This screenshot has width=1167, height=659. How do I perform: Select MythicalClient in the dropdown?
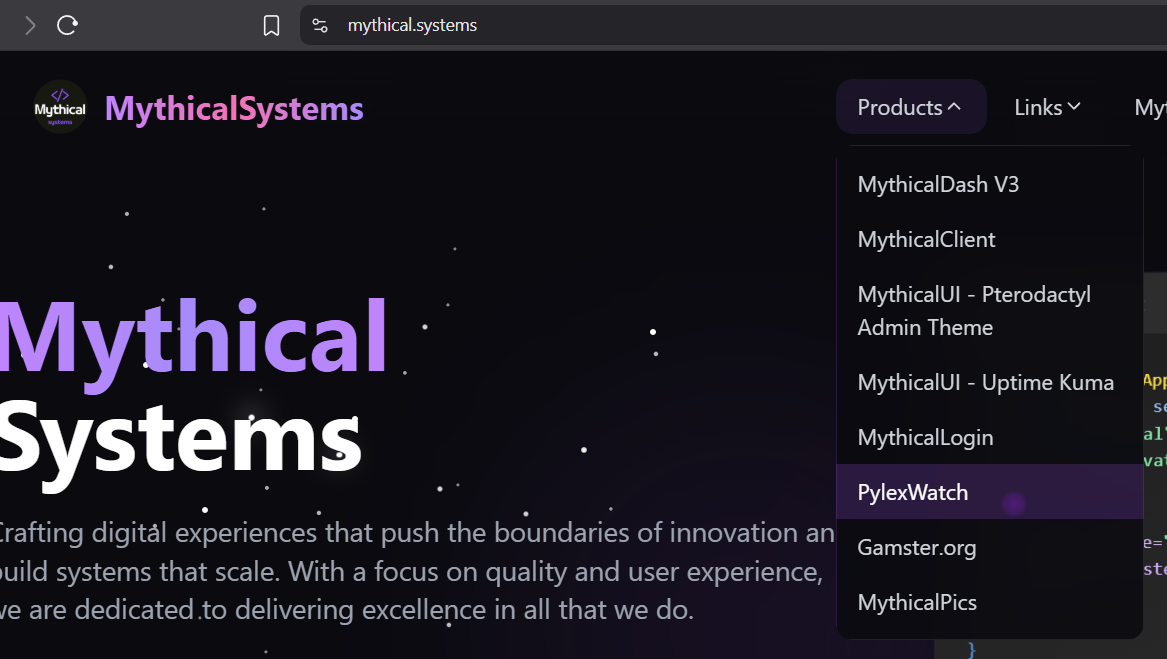click(926, 239)
